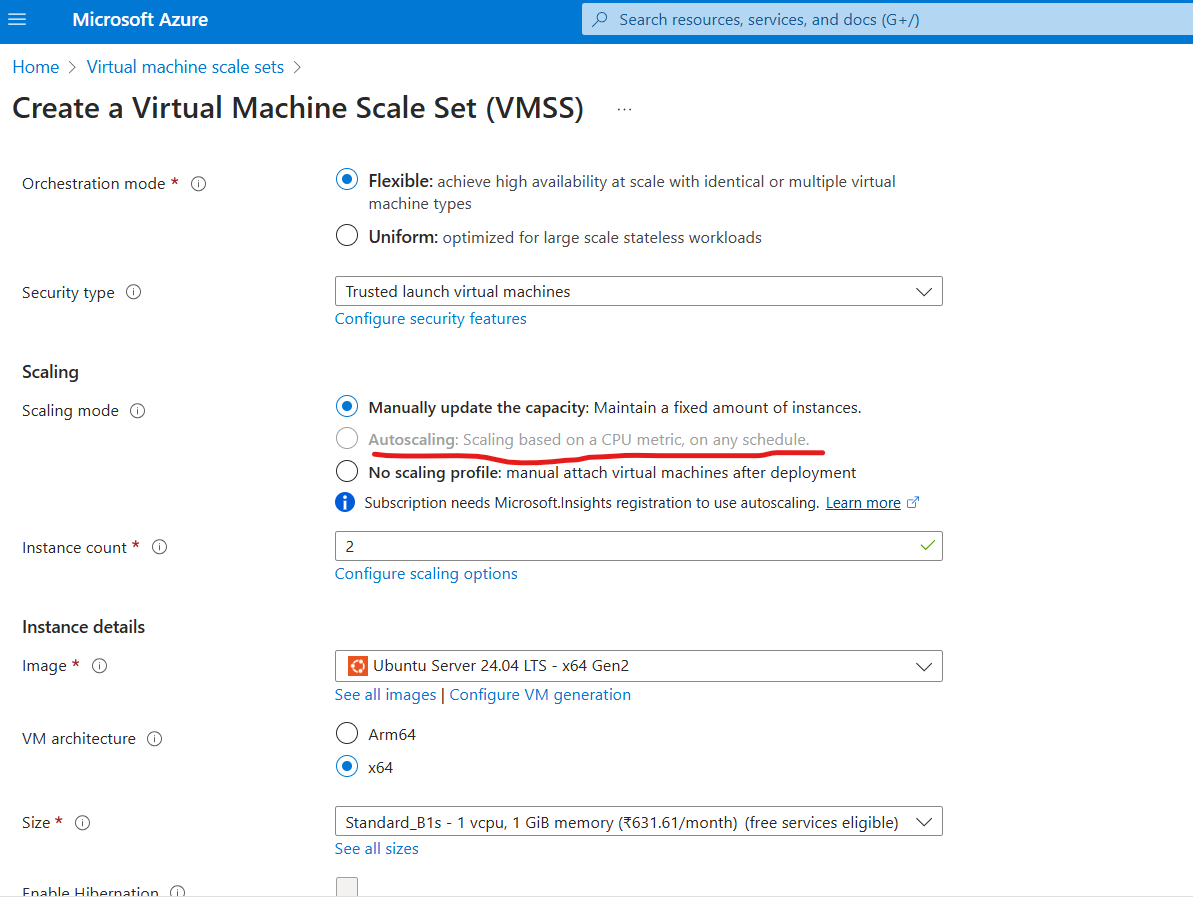Click the Create a Virtual Machine Scale Set title

[298, 108]
